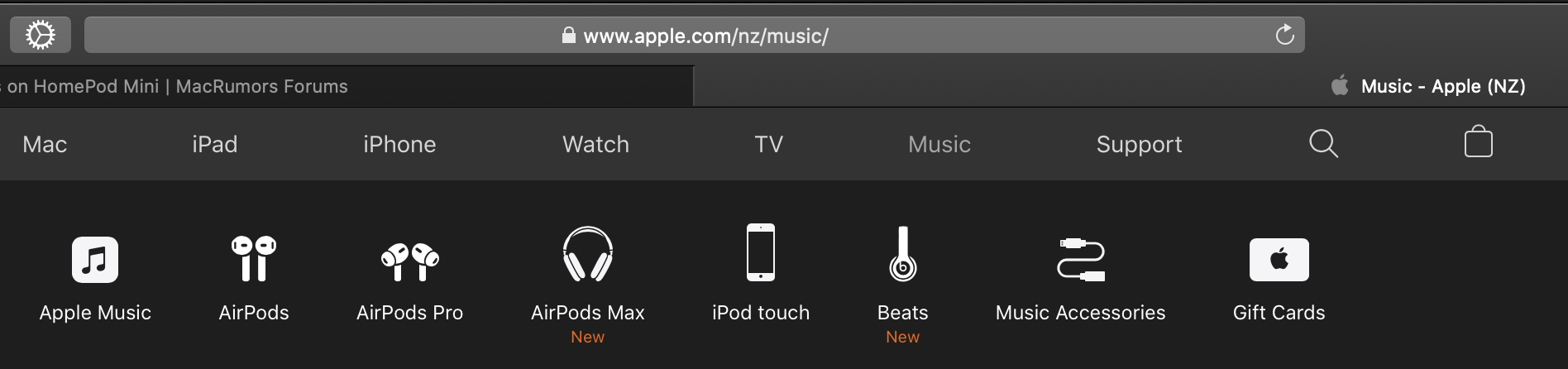The height and width of the screenshot is (369, 1568).
Task: Open the shopping bag icon
Action: click(1478, 141)
